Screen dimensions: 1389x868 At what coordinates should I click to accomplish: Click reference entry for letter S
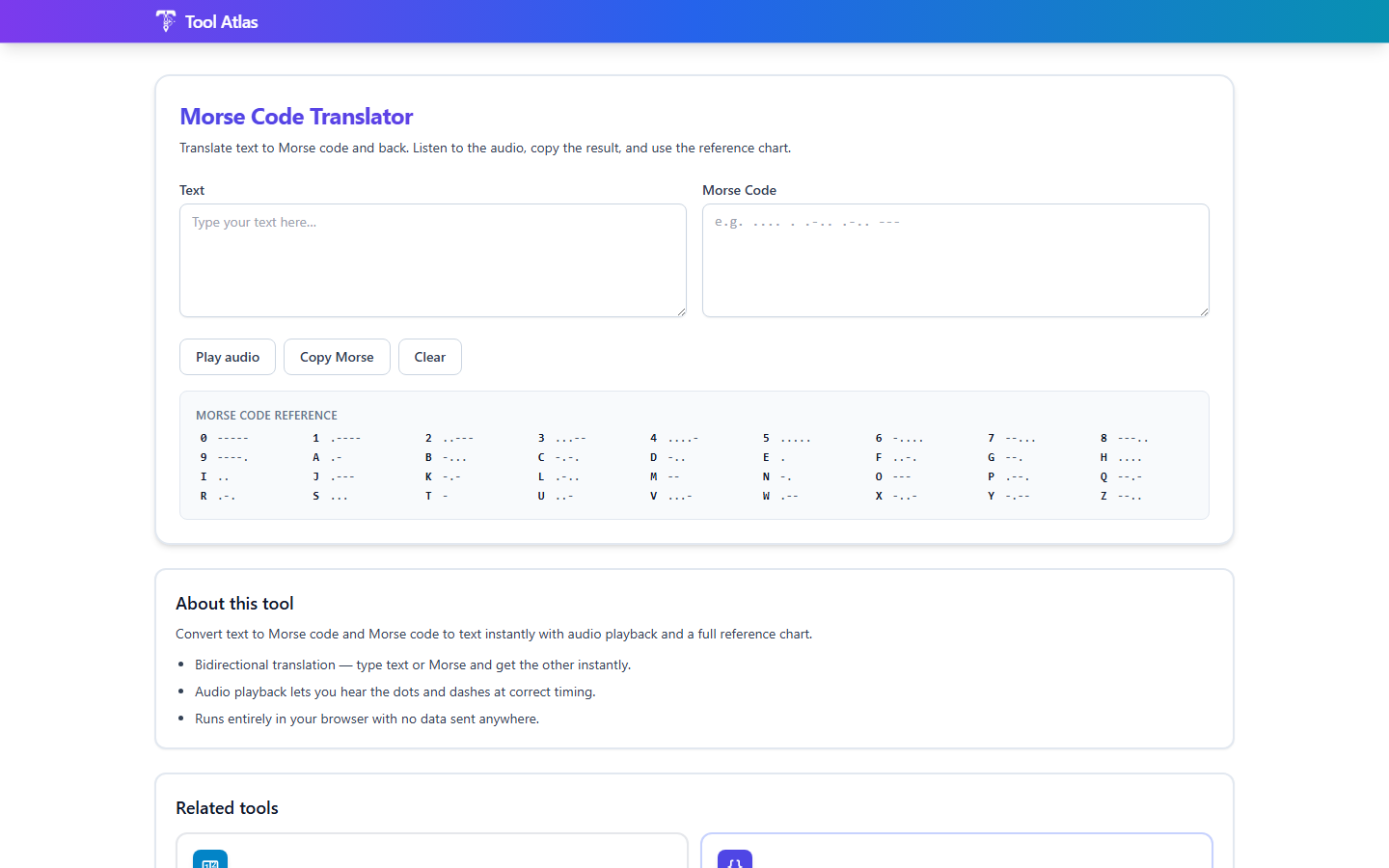[x=331, y=496]
